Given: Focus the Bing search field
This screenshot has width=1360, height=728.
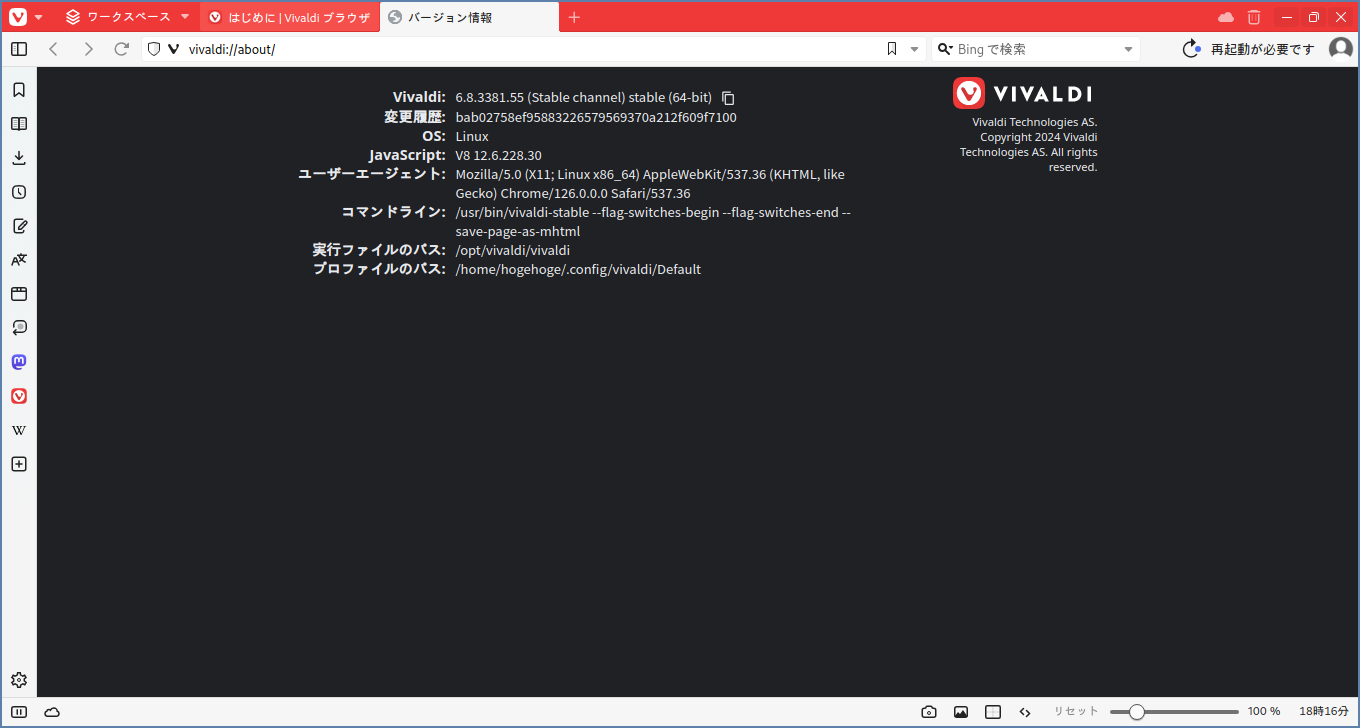Looking at the screenshot, I should (1037, 49).
